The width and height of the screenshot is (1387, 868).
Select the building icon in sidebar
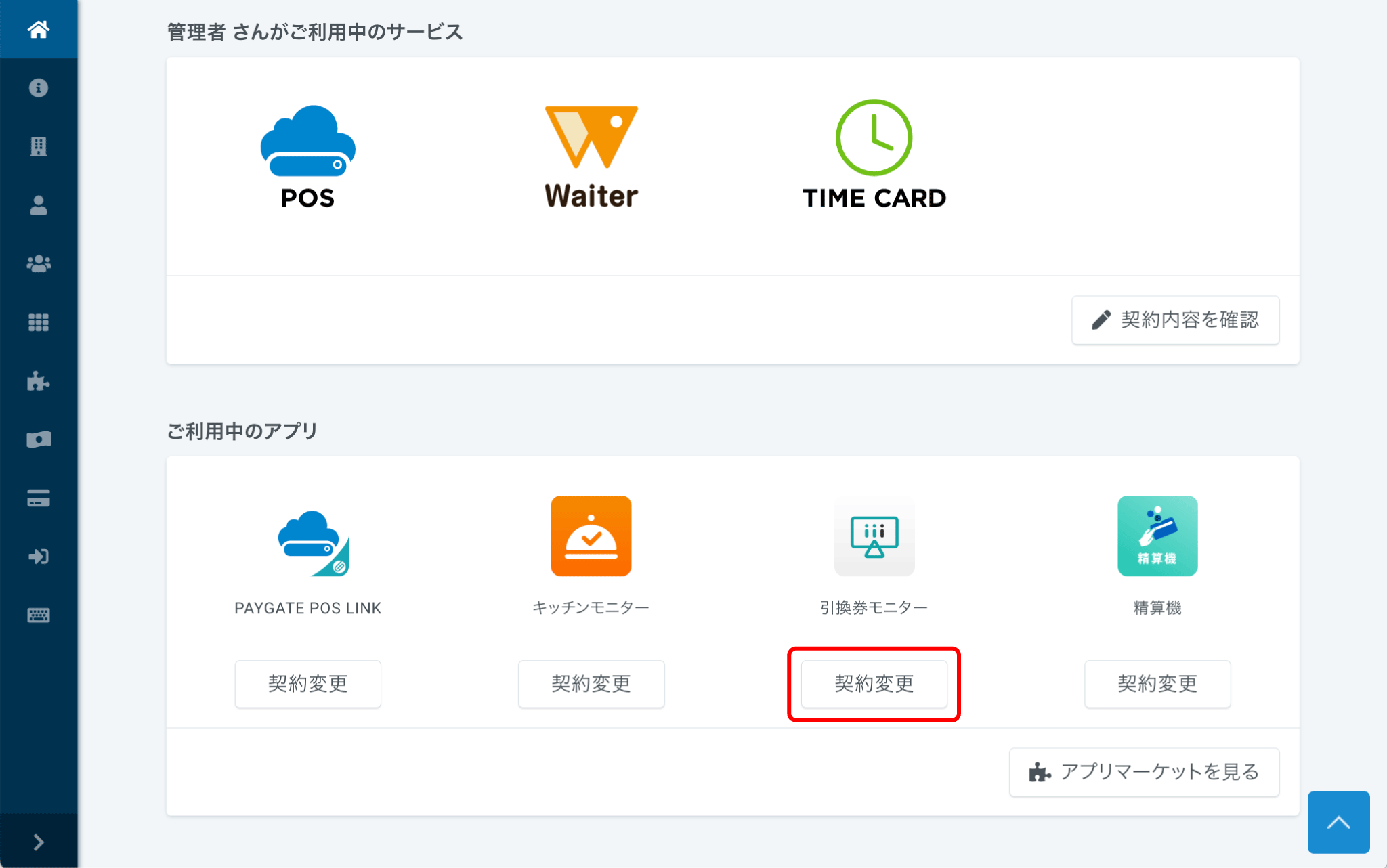coord(39,146)
